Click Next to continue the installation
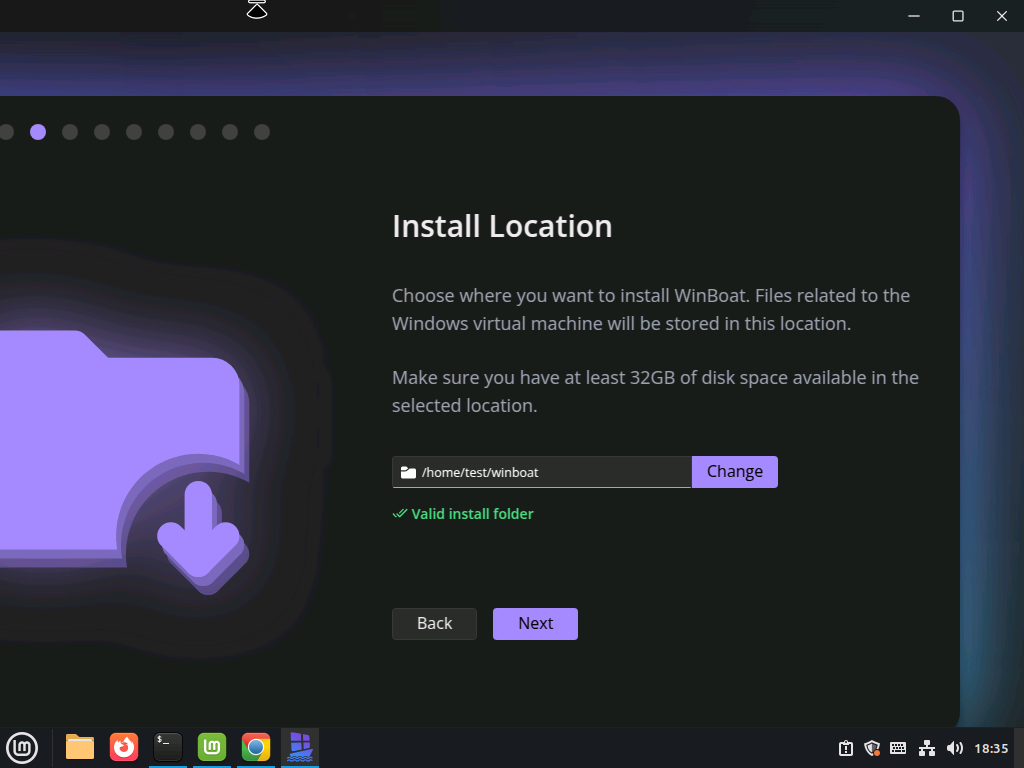 (535, 624)
